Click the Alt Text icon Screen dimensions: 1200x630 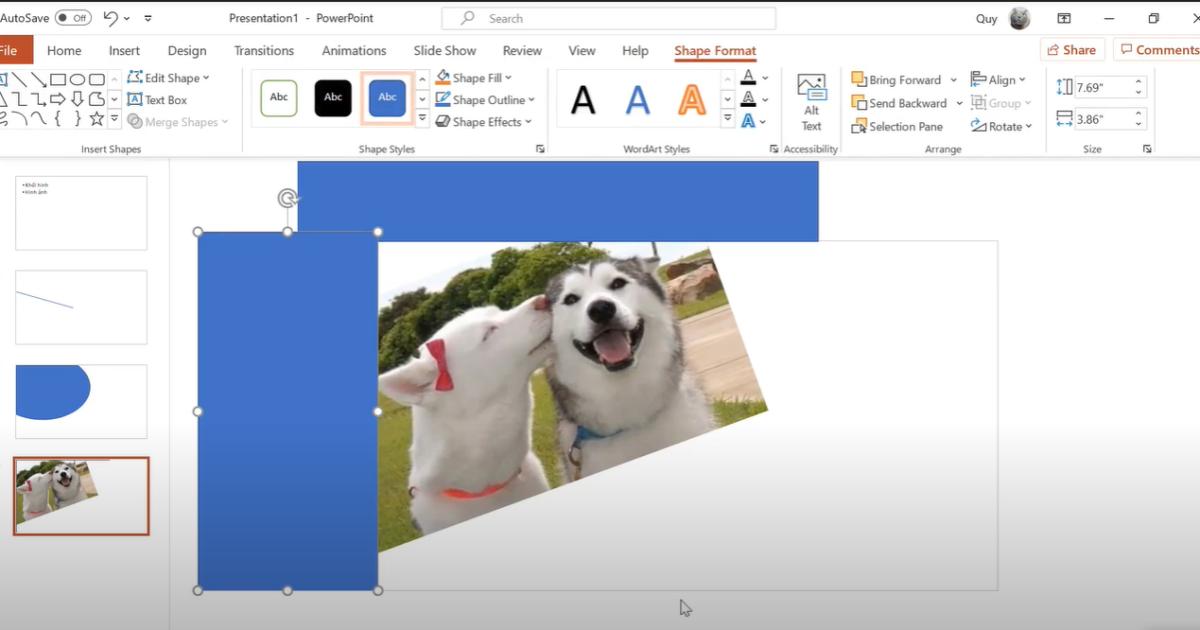click(x=811, y=101)
